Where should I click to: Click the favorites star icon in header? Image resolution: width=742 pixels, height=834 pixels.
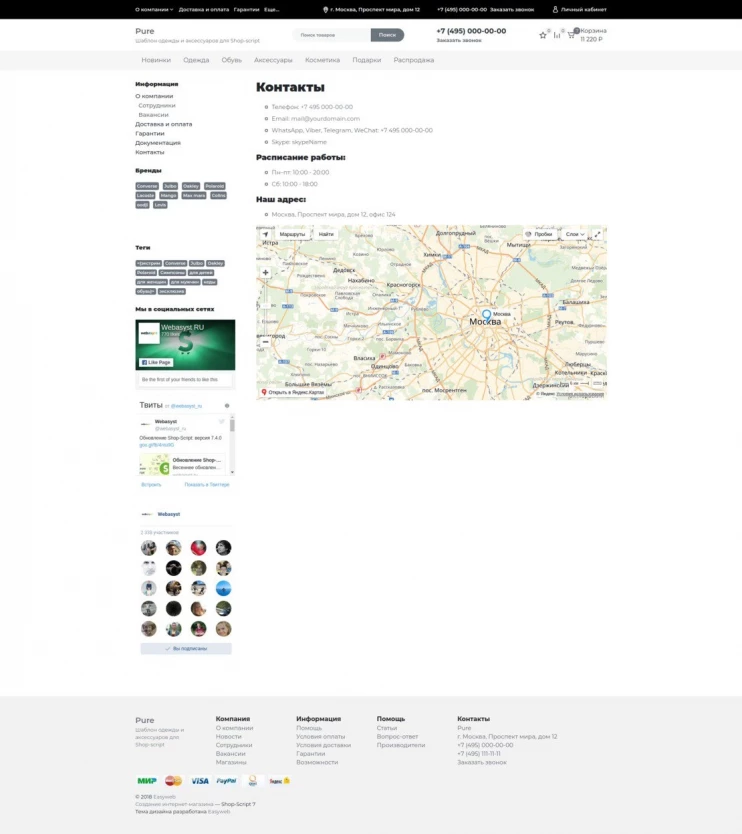tap(543, 35)
